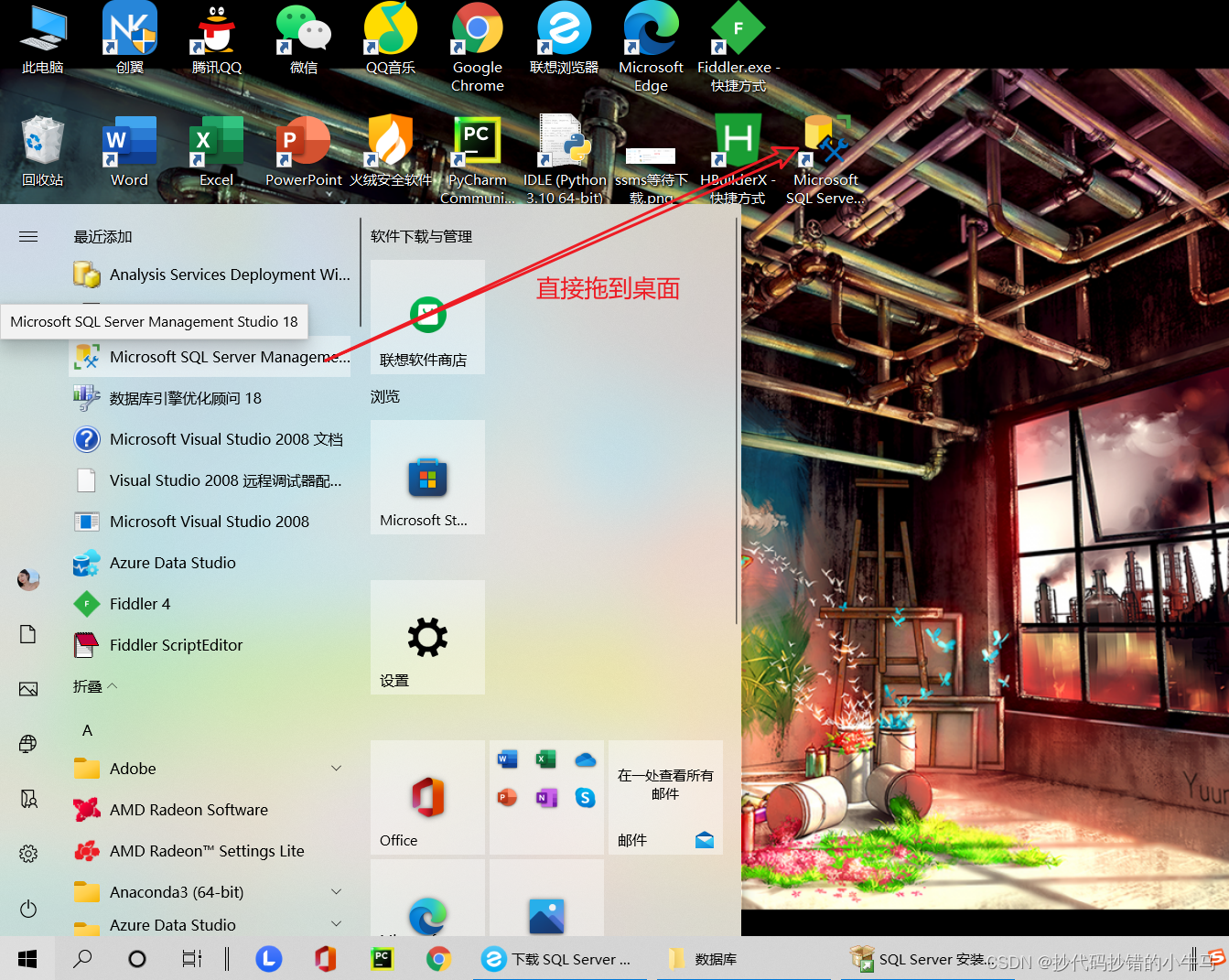Open Cortana circle on taskbar
The width and height of the screenshot is (1229, 980).
[137, 959]
